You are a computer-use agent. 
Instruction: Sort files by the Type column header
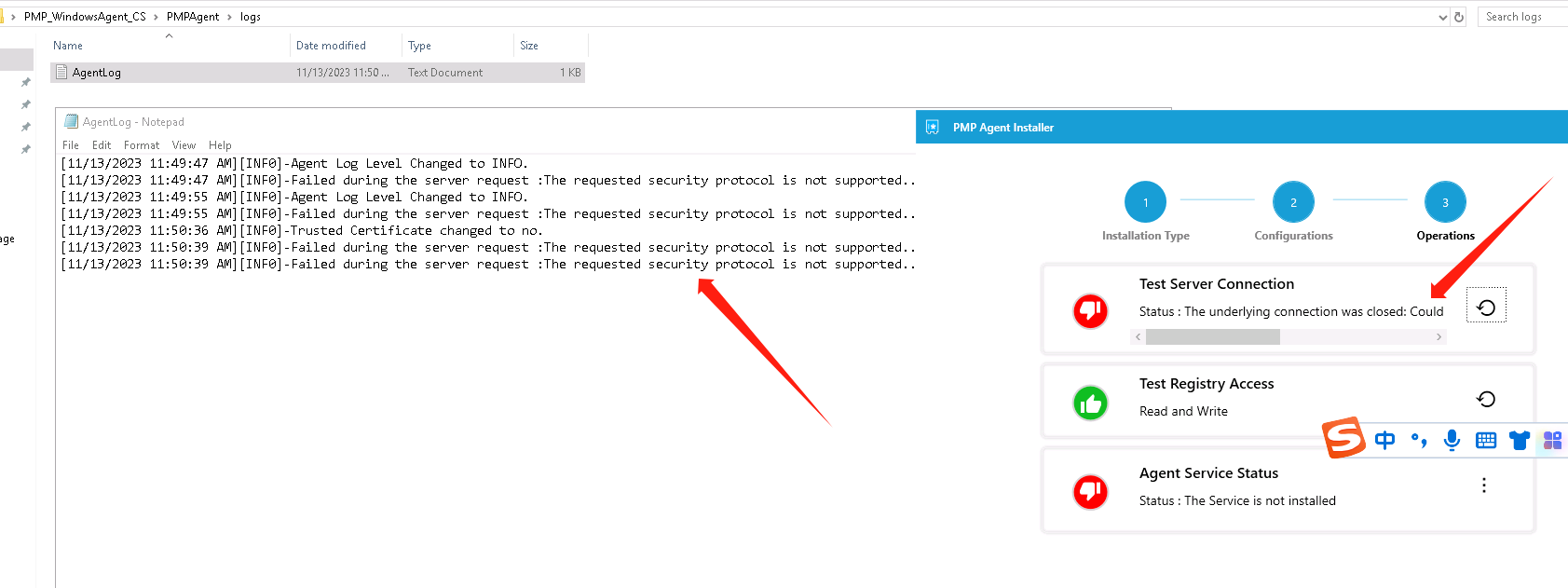[x=457, y=46]
